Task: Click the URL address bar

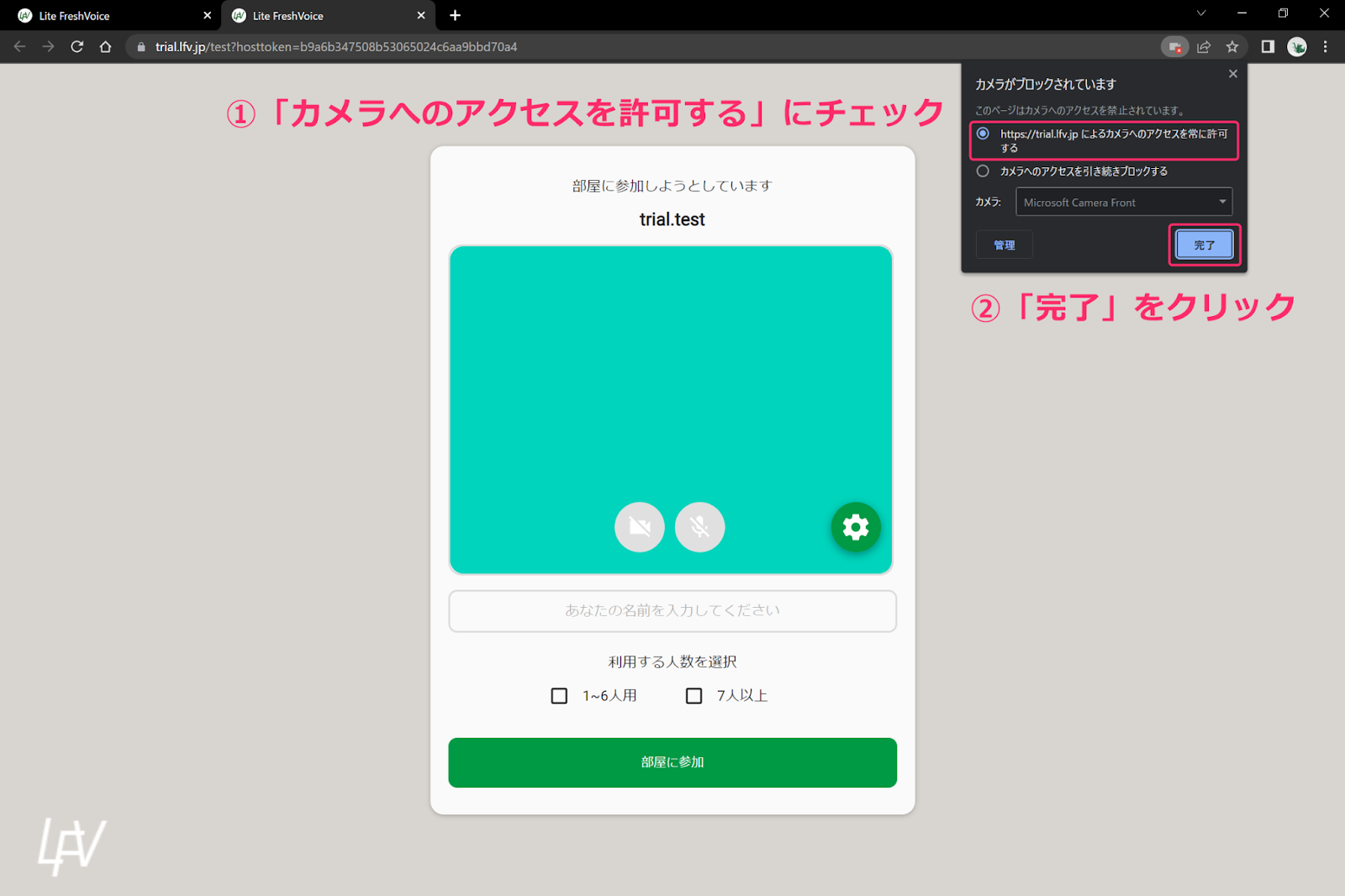Action: [639, 47]
